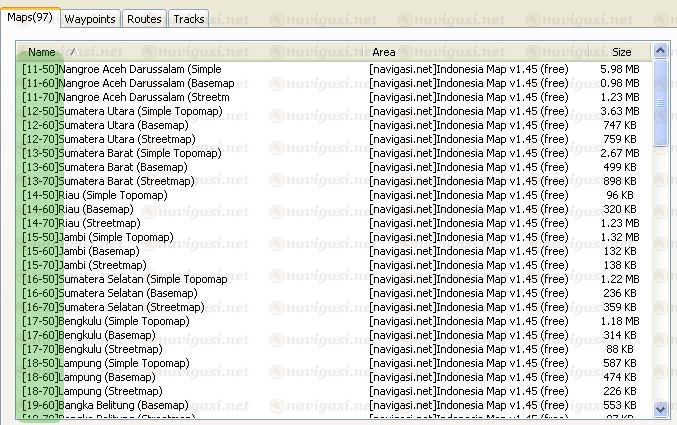Sort maps by Area column header
The width and height of the screenshot is (677, 425).
(x=383, y=52)
